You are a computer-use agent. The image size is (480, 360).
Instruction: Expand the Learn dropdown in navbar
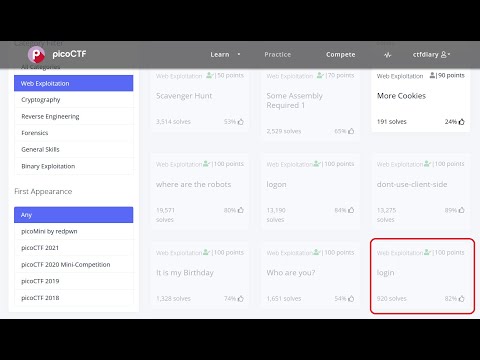point(225,54)
